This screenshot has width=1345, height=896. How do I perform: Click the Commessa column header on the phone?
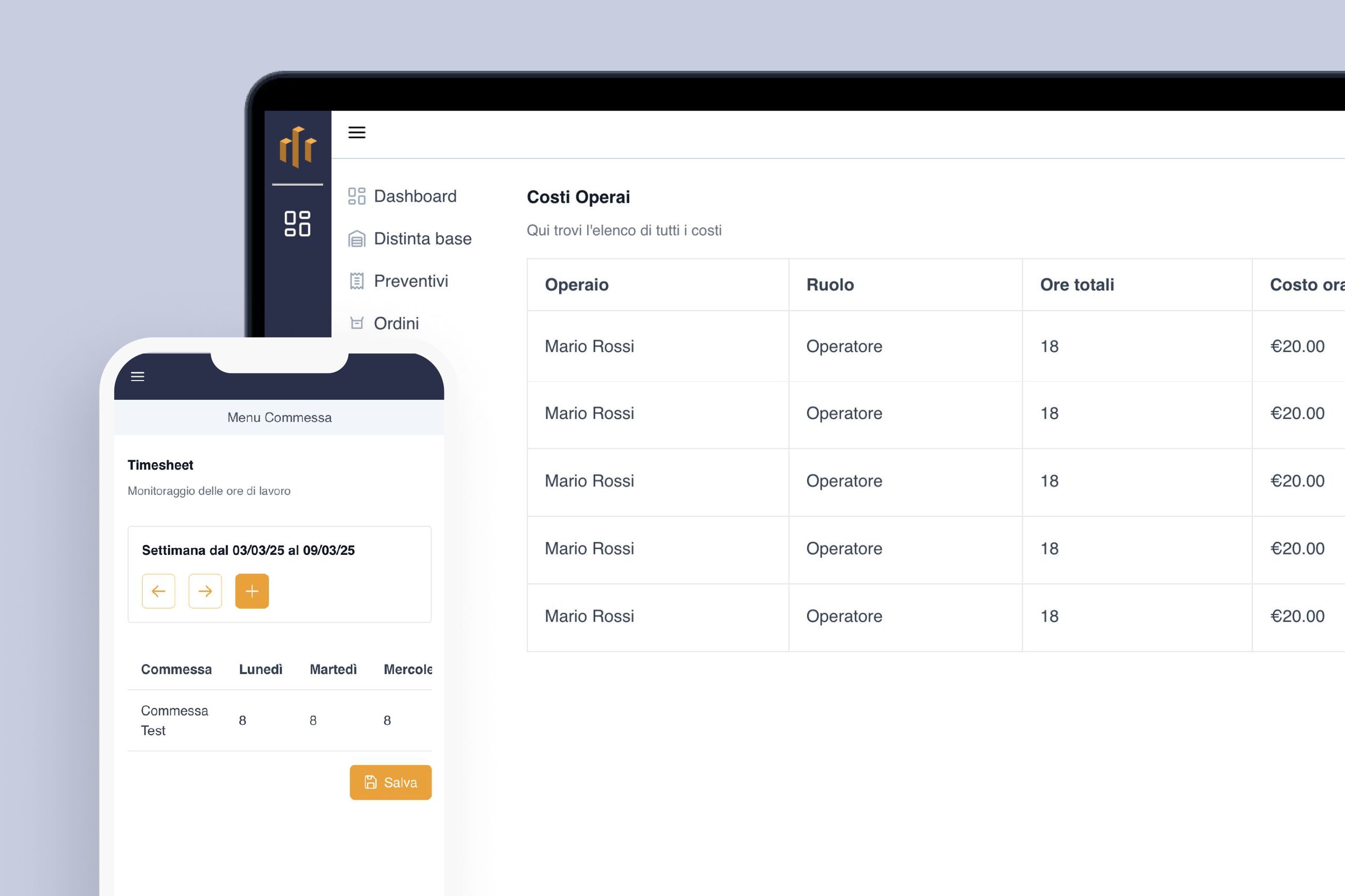[176, 669]
